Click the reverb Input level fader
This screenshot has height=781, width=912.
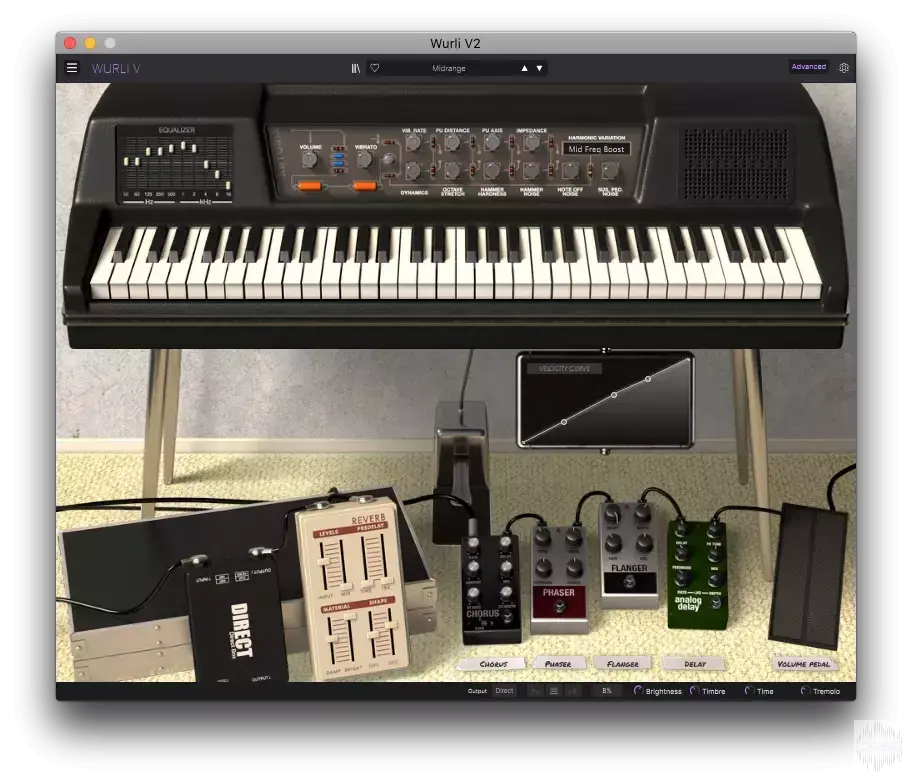click(x=326, y=563)
